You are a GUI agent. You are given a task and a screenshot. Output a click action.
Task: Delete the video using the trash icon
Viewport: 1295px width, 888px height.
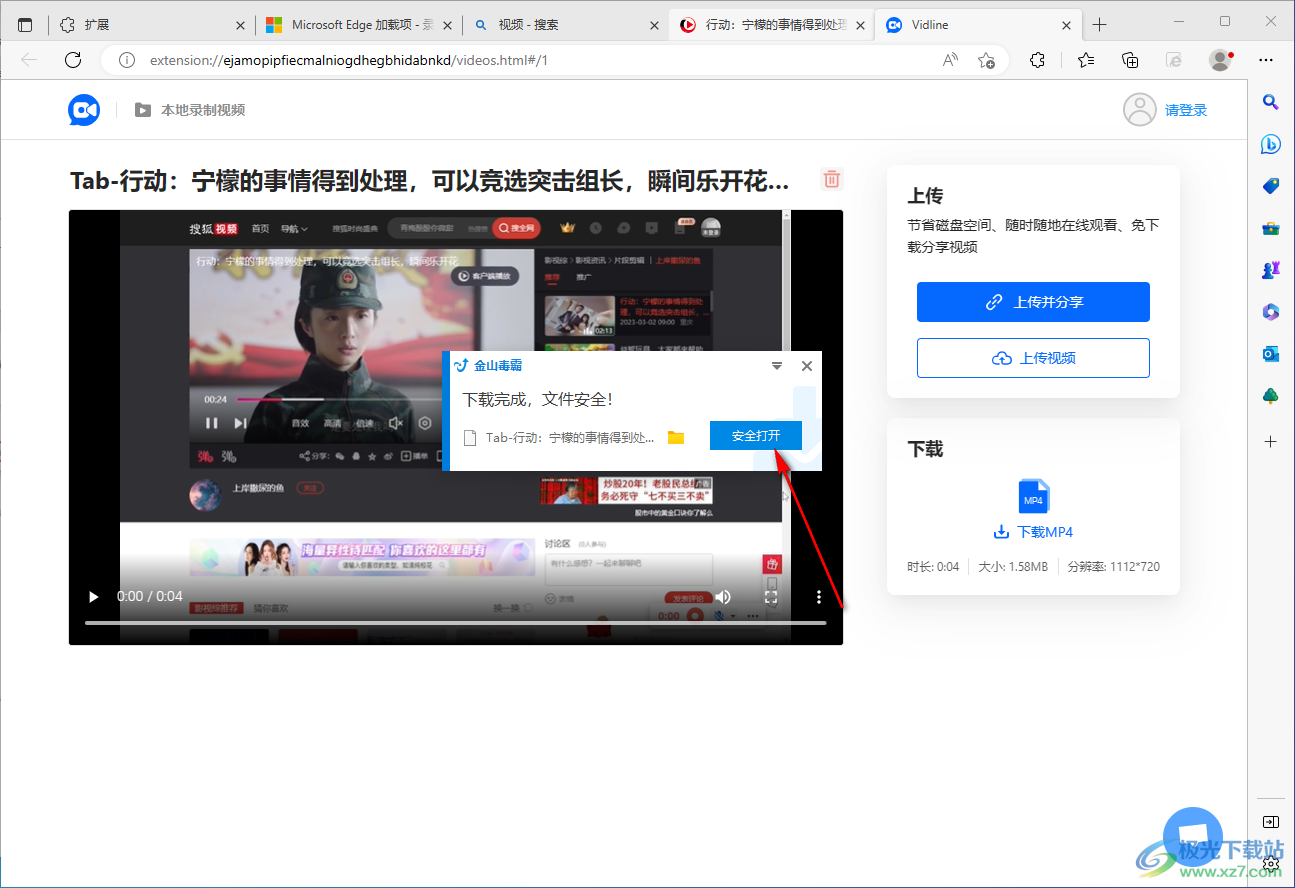tap(832, 180)
